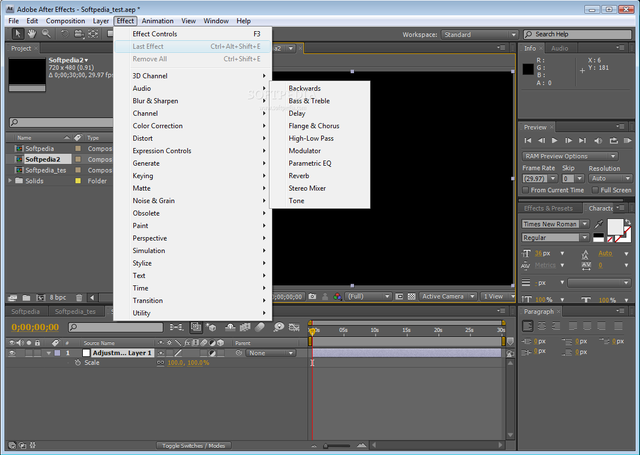Enable From Current Time checkbox
This screenshot has height=455, width=640.
[526, 190]
